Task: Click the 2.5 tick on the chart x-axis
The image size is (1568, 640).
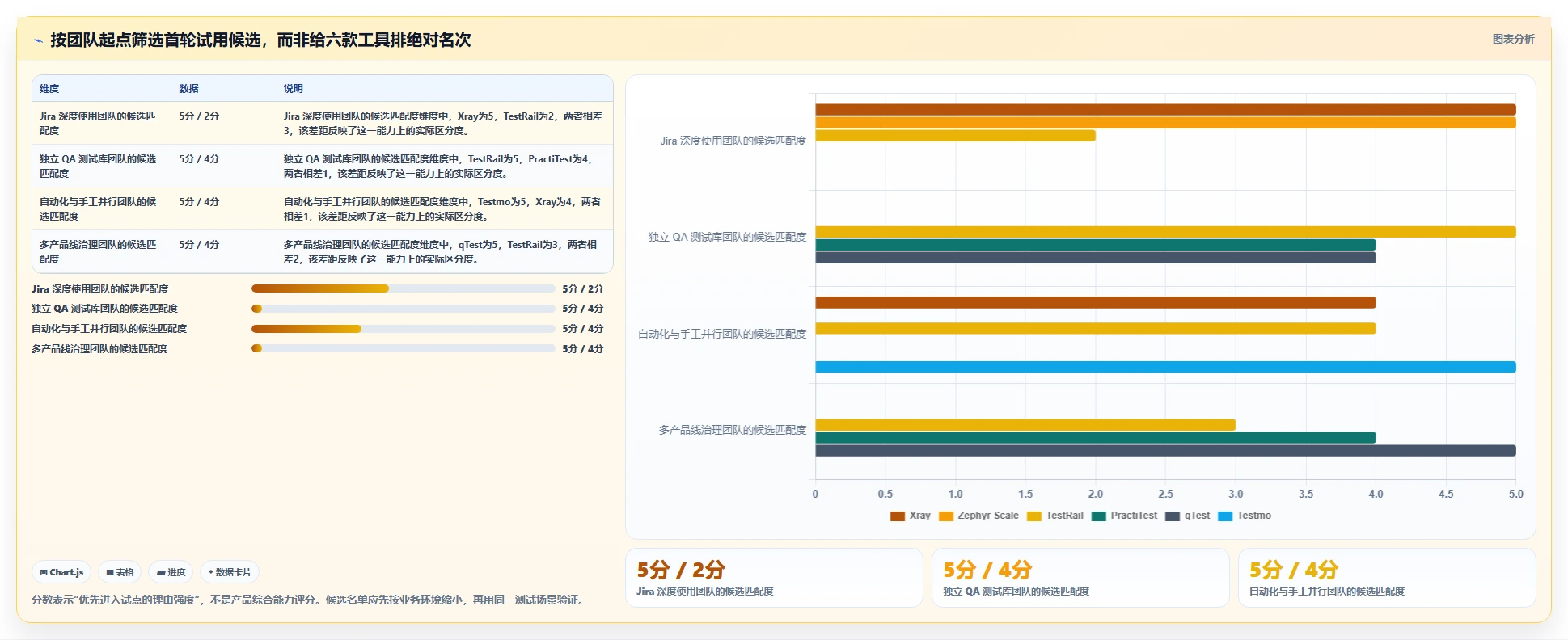Action: (x=1165, y=494)
